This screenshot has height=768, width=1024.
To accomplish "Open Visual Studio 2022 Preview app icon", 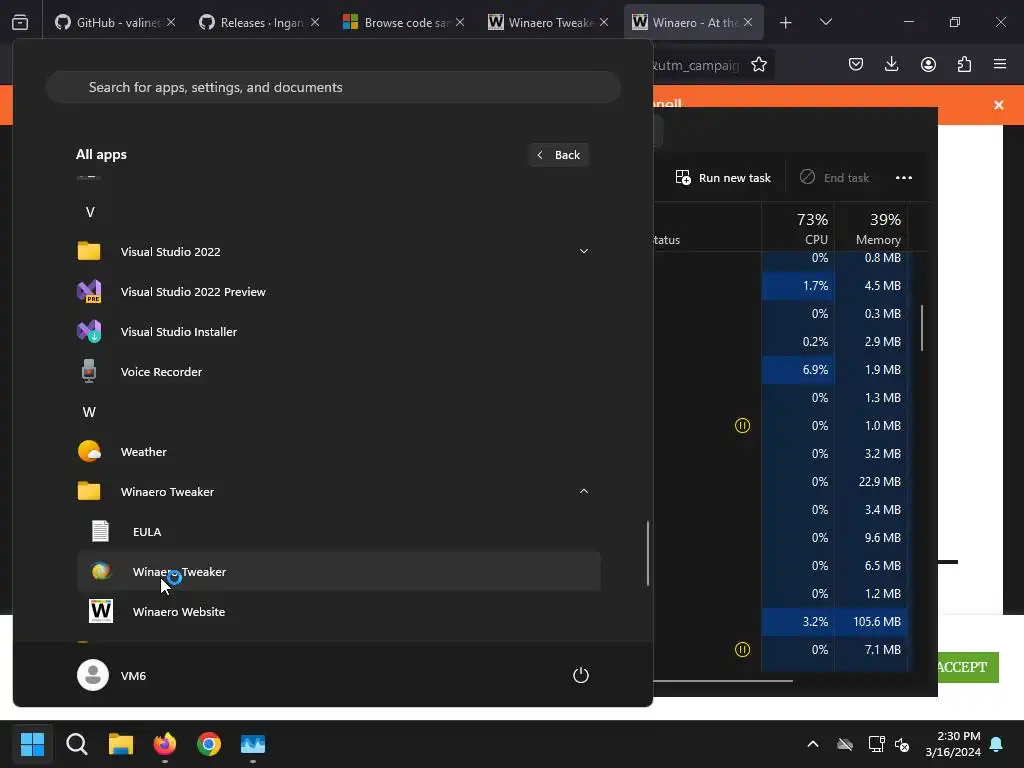I will [x=89, y=291].
